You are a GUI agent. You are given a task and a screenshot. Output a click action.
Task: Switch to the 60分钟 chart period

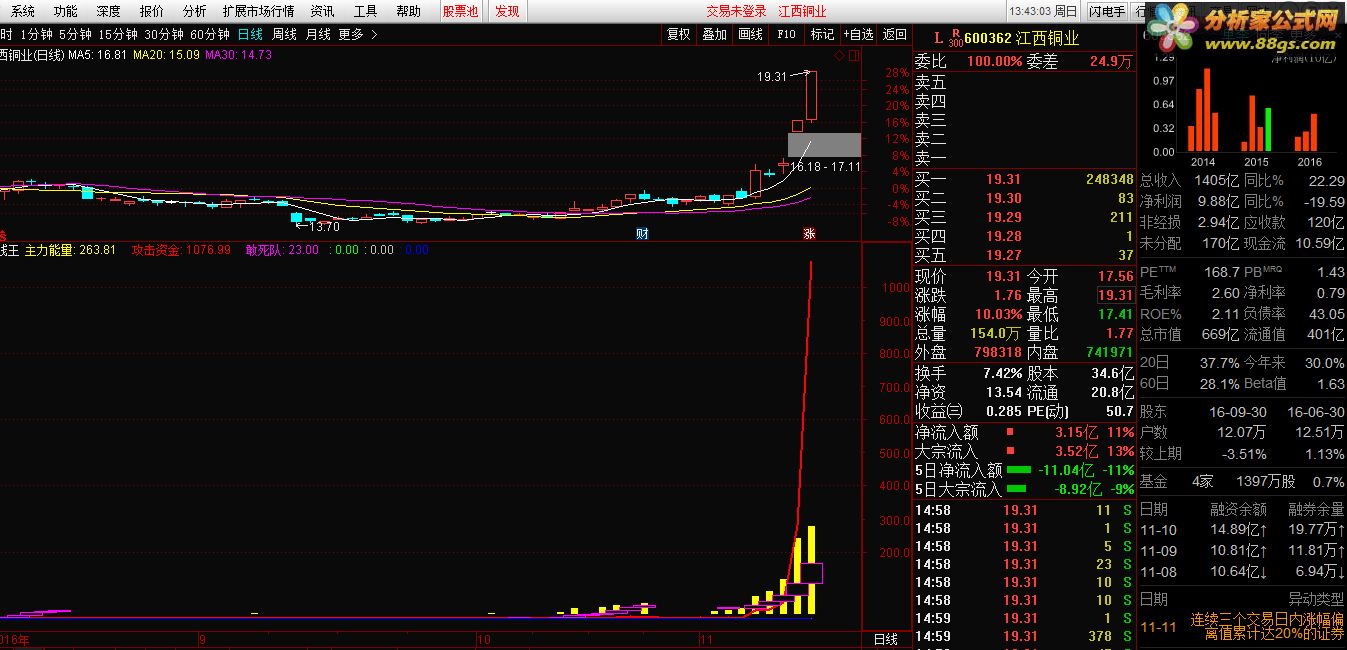coord(209,34)
